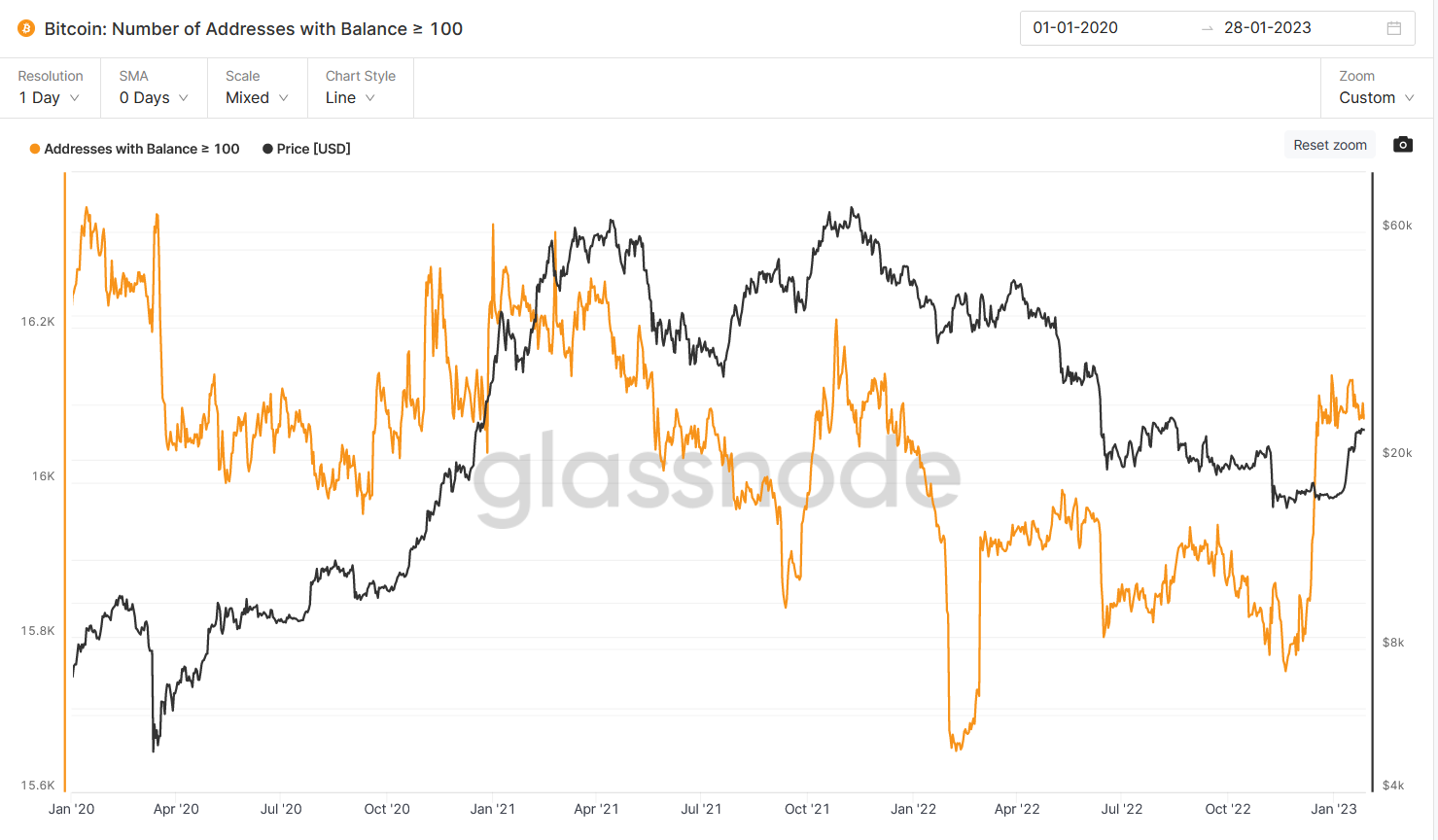The image size is (1438, 840).
Task: Click the black Price legend dot
Action: click(267, 149)
